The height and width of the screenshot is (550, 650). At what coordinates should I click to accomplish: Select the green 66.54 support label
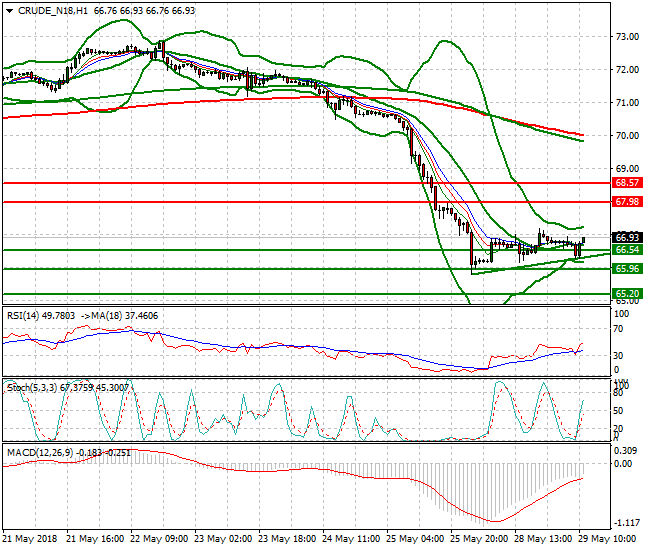[x=627, y=250]
